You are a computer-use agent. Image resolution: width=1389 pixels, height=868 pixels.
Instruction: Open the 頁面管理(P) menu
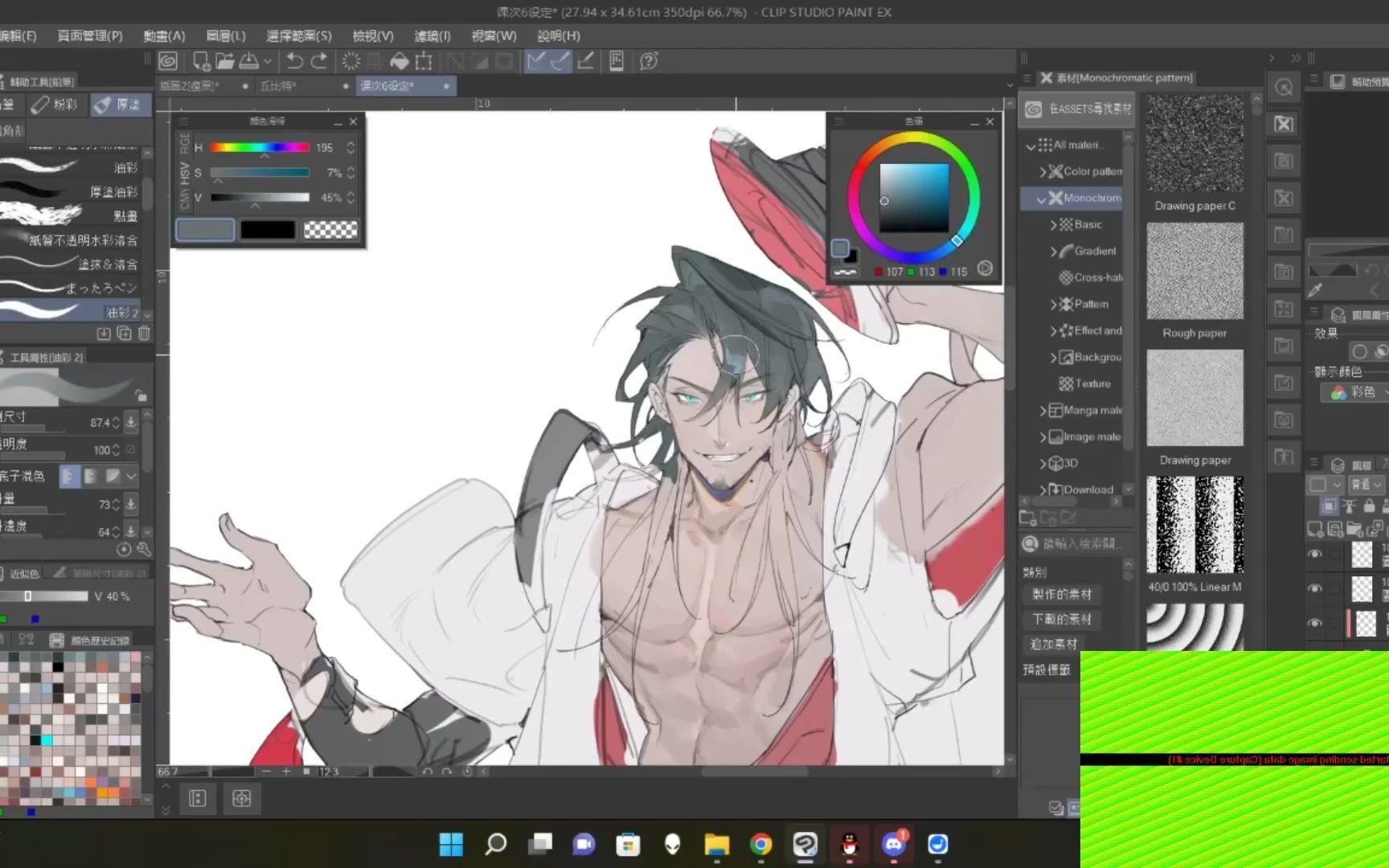tap(90, 35)
